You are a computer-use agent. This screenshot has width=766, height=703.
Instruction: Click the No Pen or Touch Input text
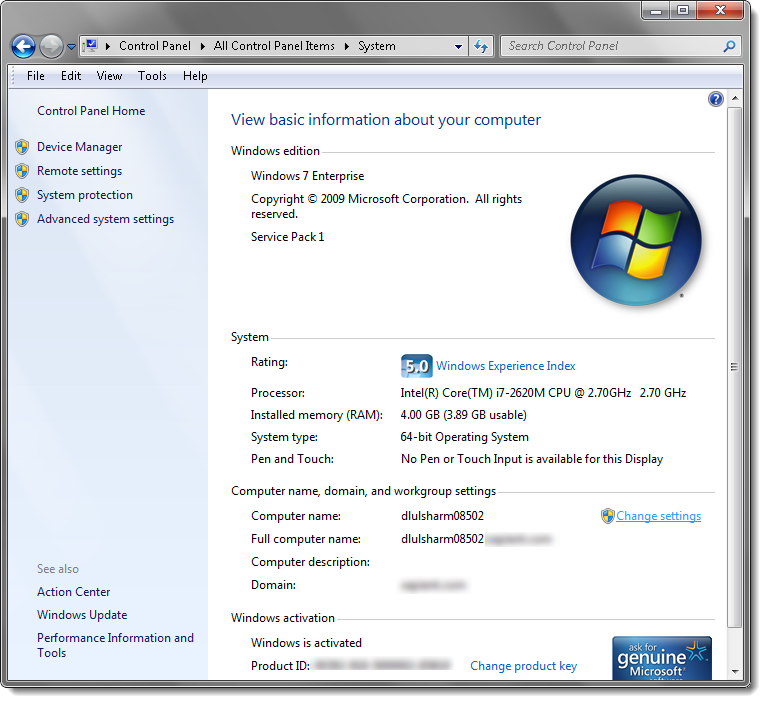click(x=532, y=459)
